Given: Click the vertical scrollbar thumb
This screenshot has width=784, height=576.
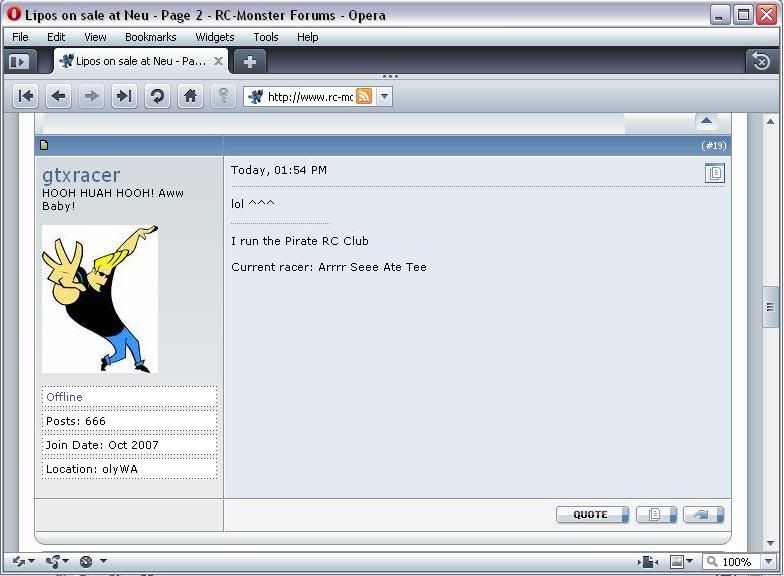Looking at the screenshot, I should pyautogui.click(x=770, y=307).
